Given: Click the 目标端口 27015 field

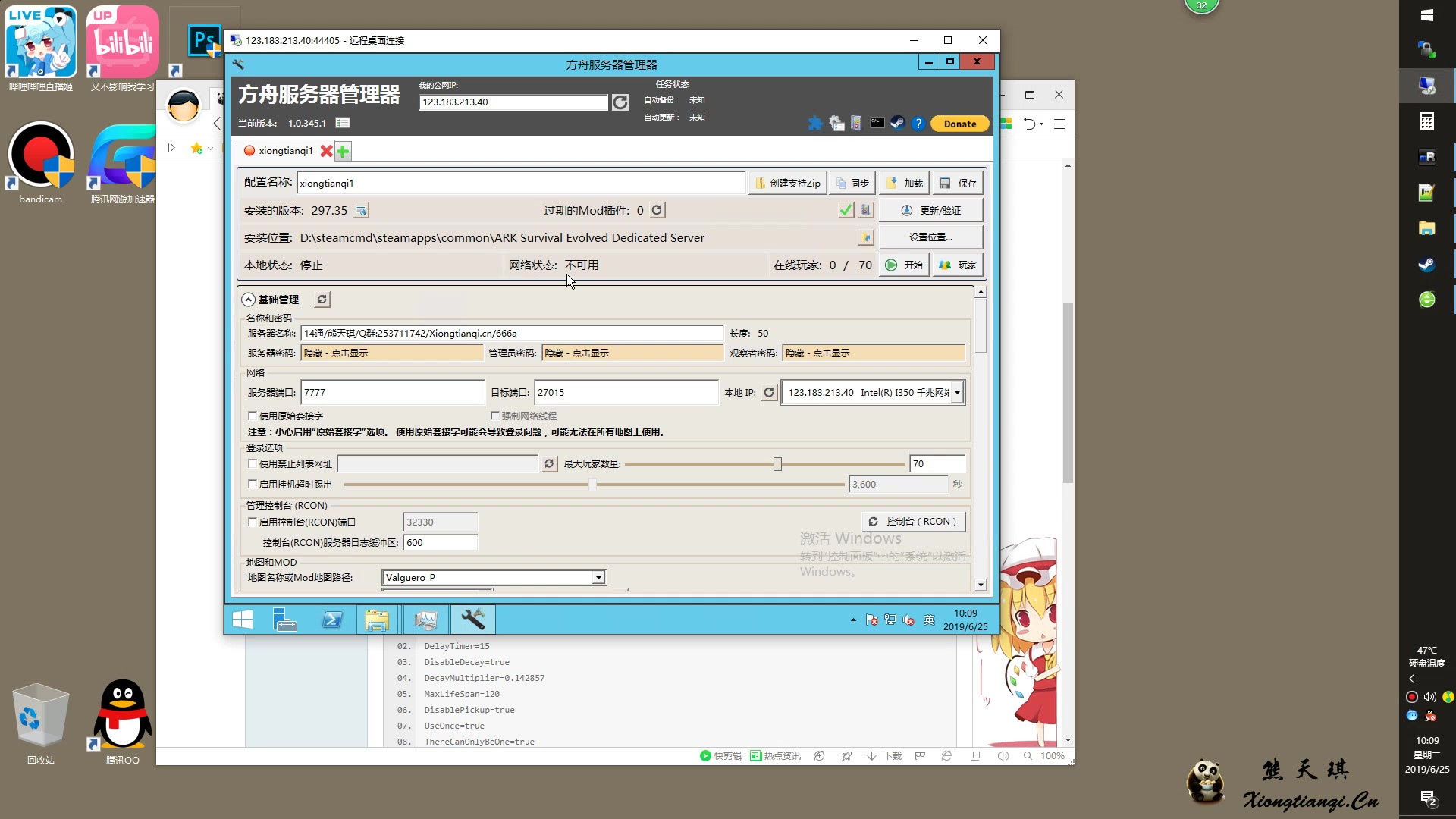Looking at the screenshot, I should (626, 393).
